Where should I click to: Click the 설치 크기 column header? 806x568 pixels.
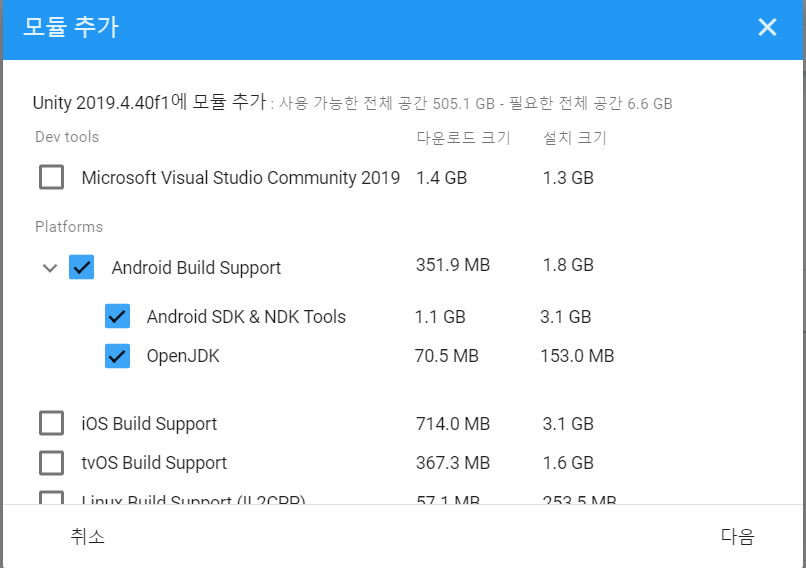[574, 138]
